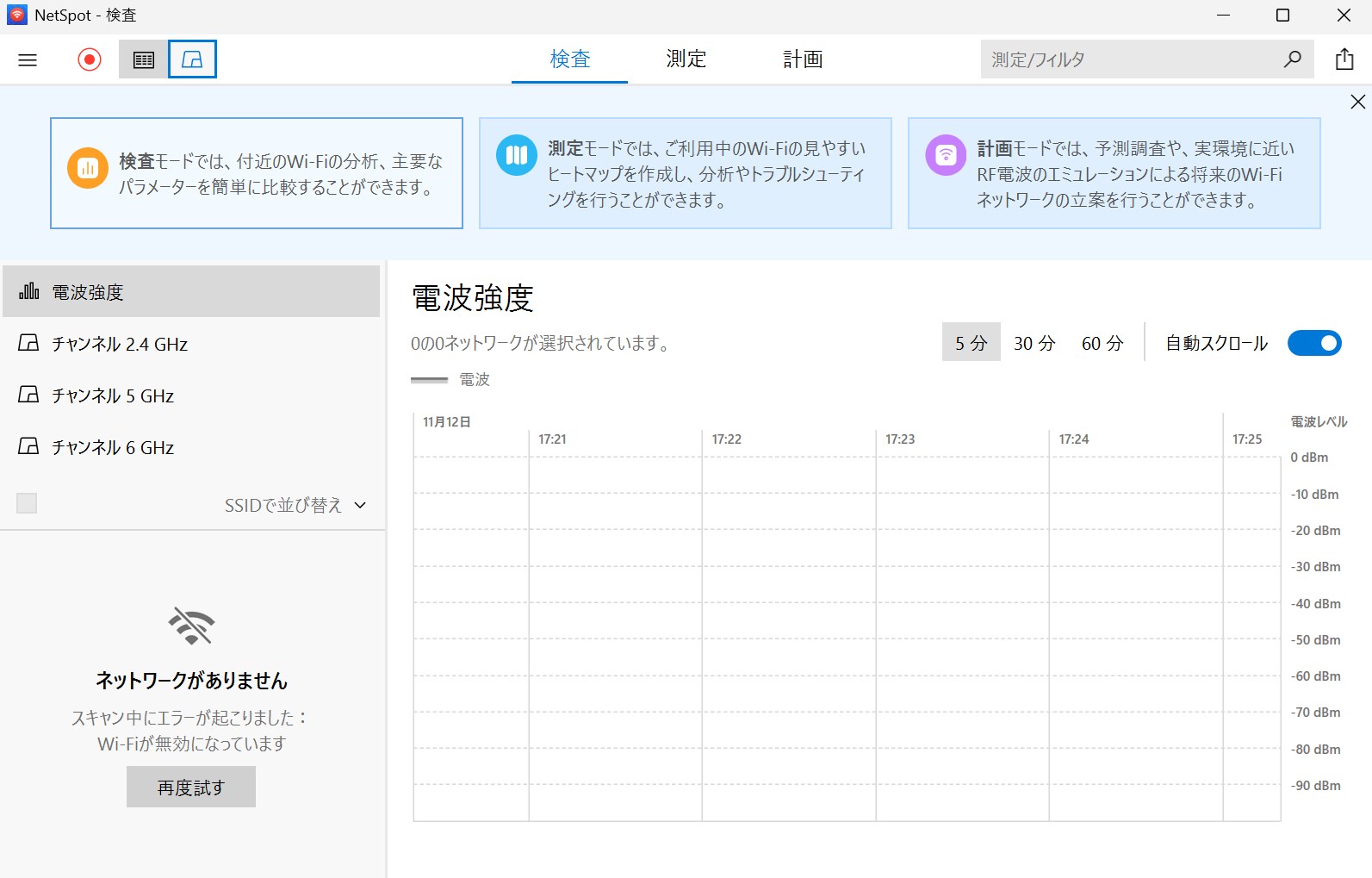
Task: Switch to table list view icon
Action: (x=144, y=59)
